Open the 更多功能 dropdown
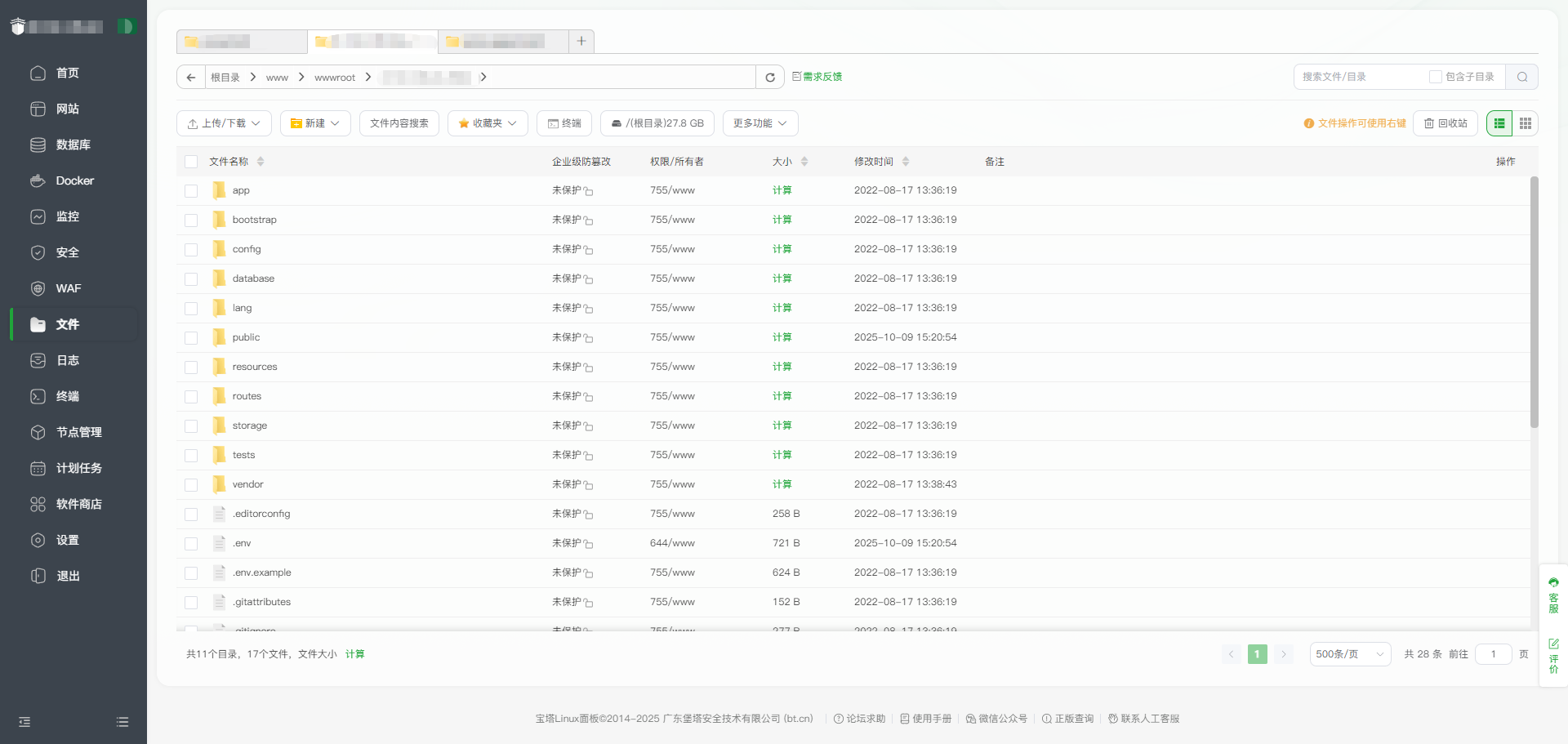1568x744 pixels. (x=759, y=123)
